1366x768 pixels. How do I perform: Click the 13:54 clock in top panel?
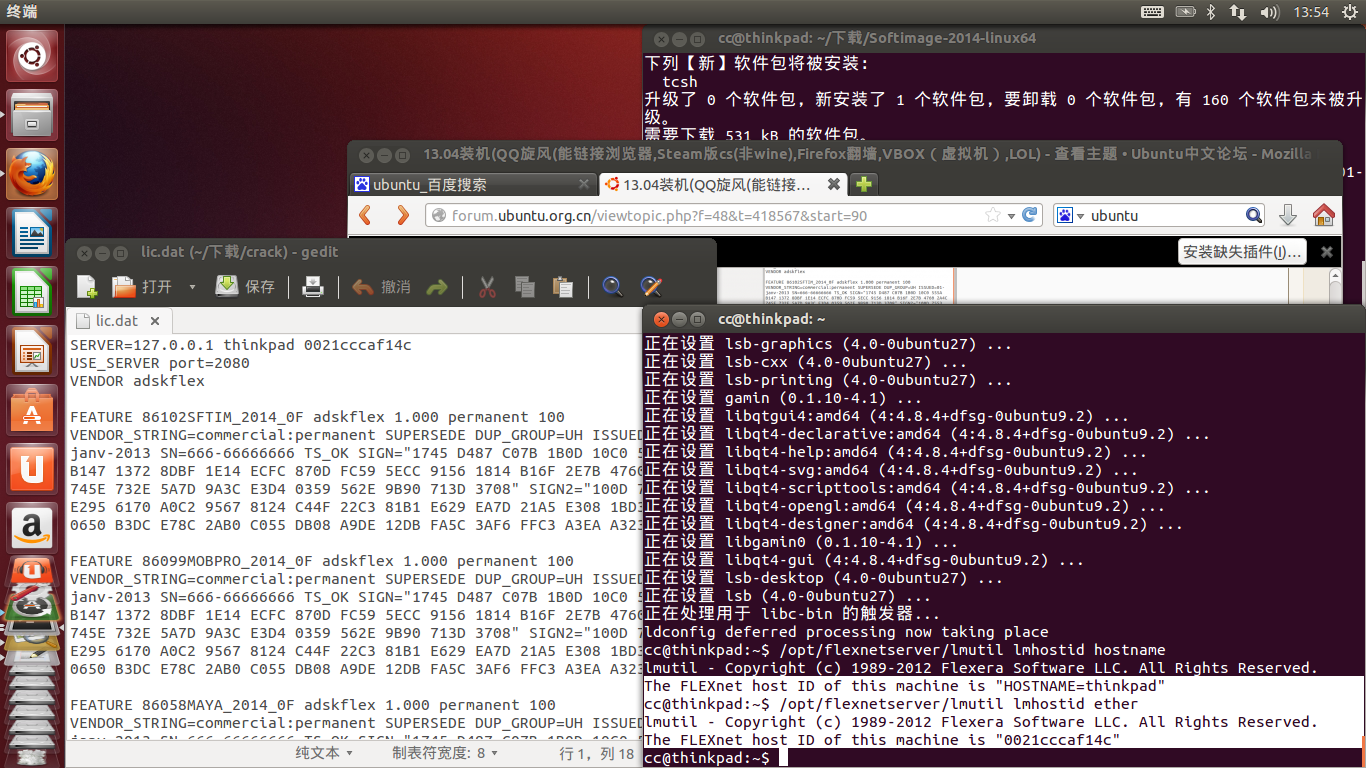pyautogui.click(x=1310, y=12)
